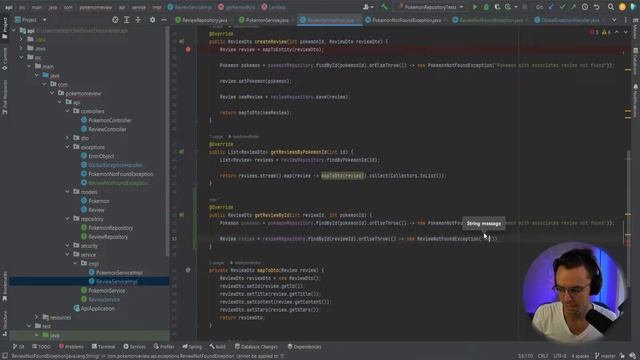Collapse the repository folder
This screenshot has height=360, width=640.
67,219
